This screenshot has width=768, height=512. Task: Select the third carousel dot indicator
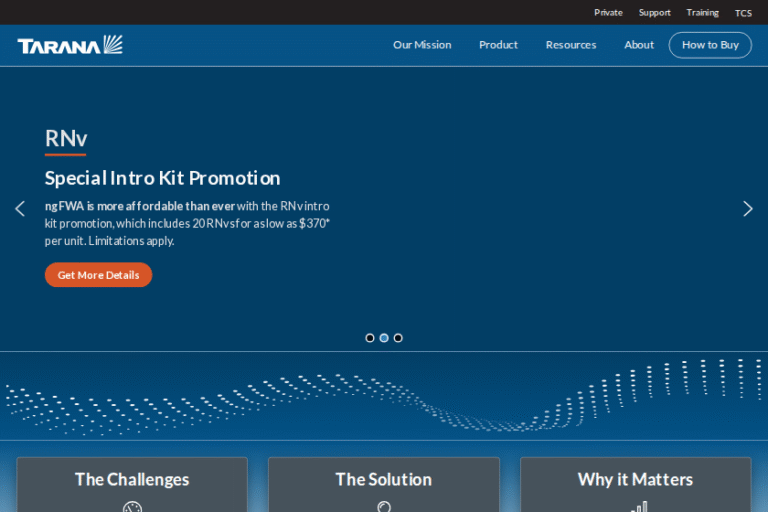398,338
